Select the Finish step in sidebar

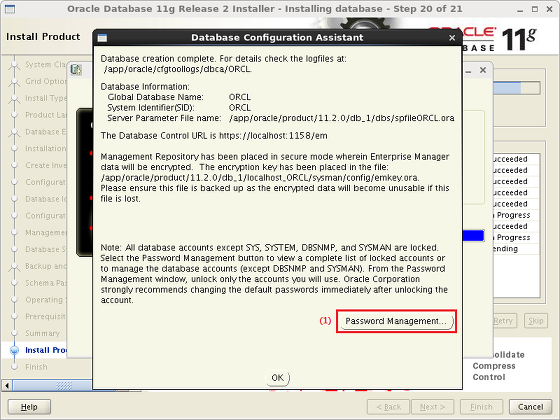coord(36,367)
